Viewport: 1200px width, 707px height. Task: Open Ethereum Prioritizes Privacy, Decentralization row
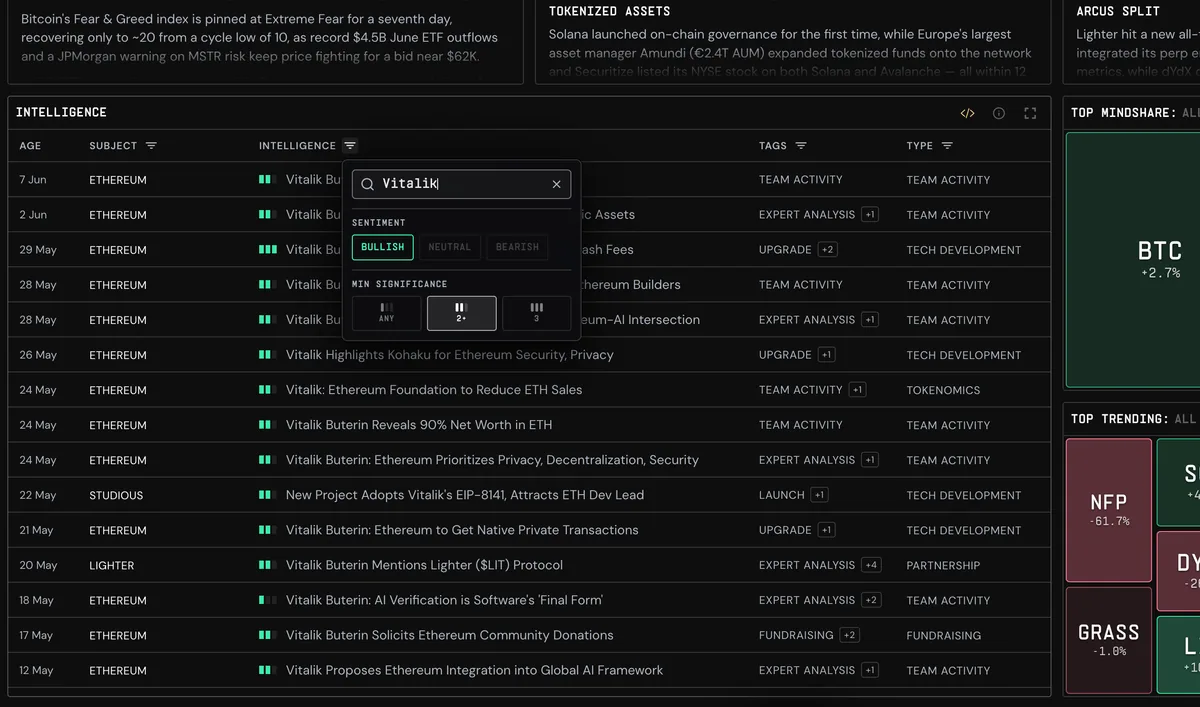click(529, 460)
